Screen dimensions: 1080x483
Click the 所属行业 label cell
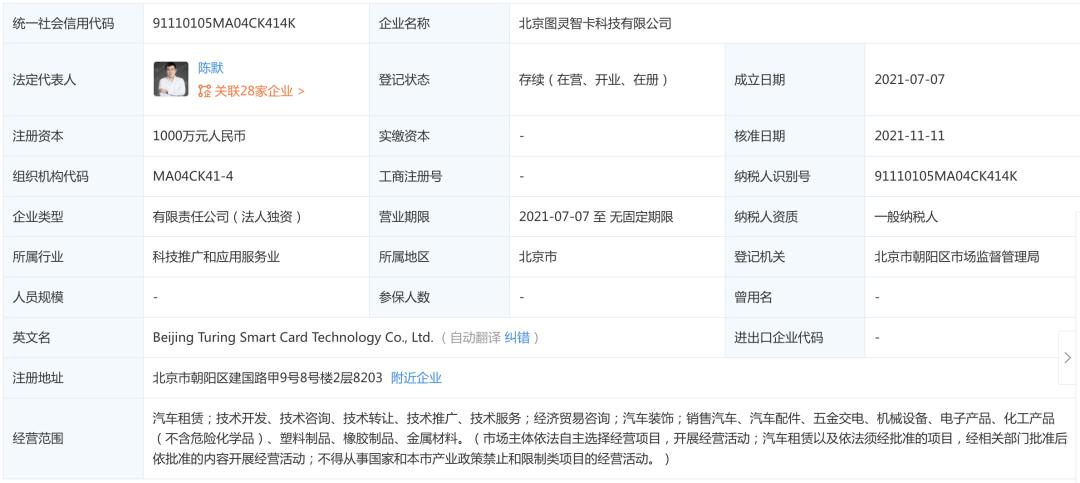tap(73, 257)
